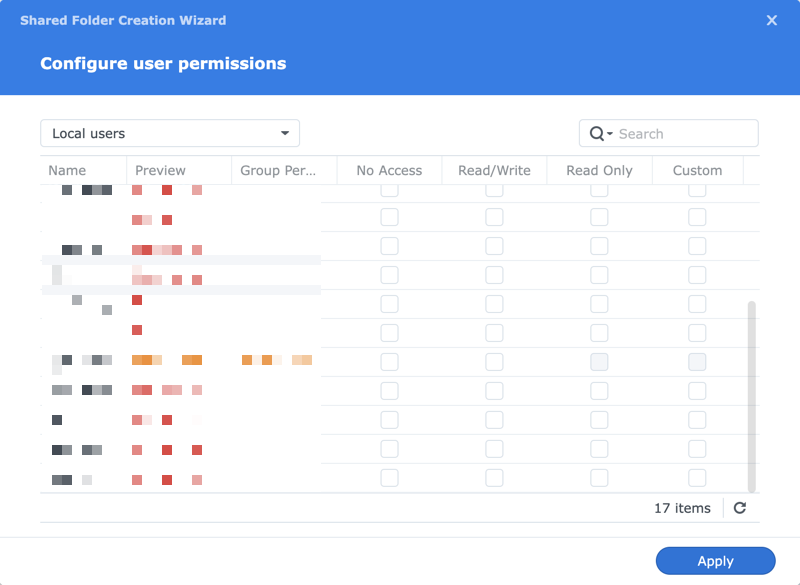800x585 pixels.
Task: Check No Access in the orange-preview row
Action: pyautogui.click(x=389, y=362)
